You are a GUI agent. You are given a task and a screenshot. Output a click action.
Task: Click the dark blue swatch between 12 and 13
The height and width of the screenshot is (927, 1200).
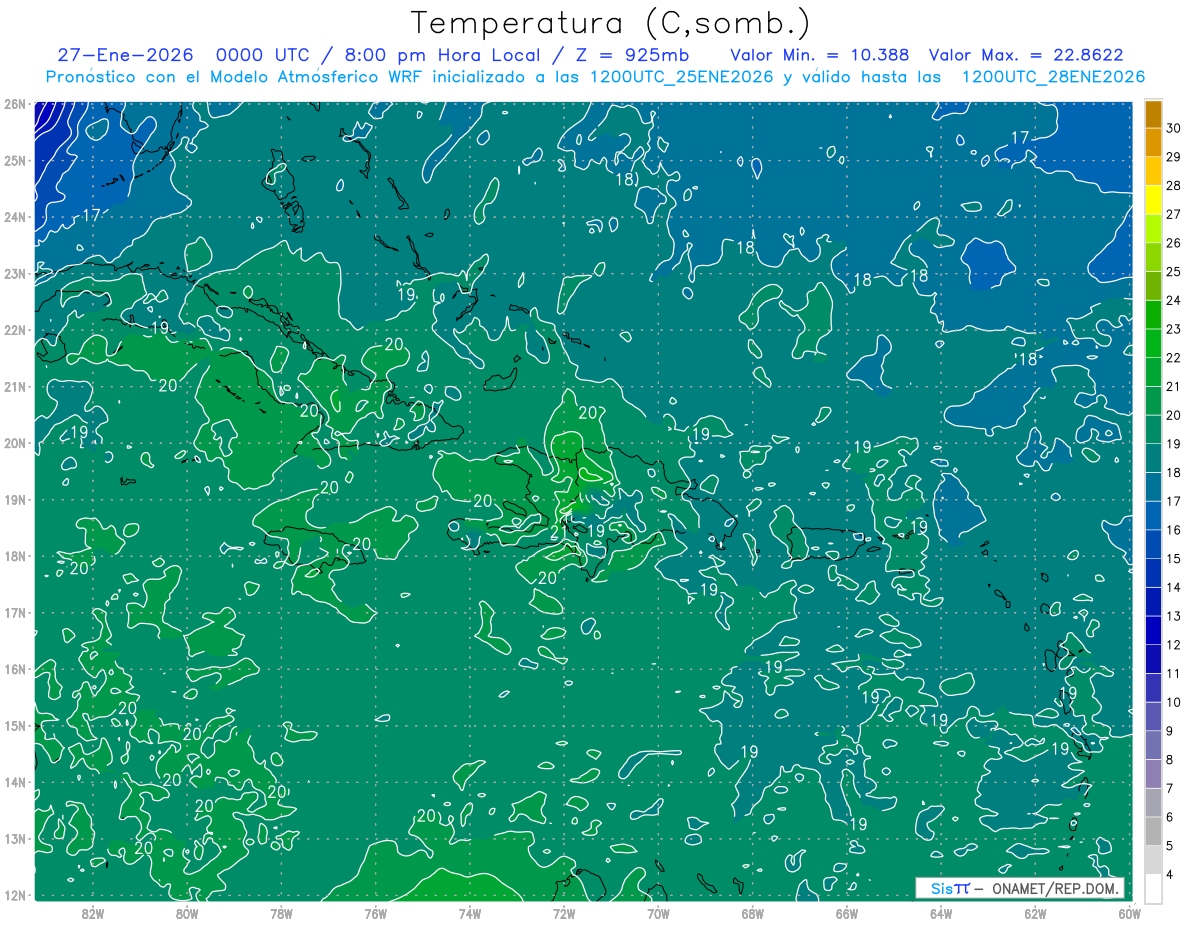coord(1153,631)
